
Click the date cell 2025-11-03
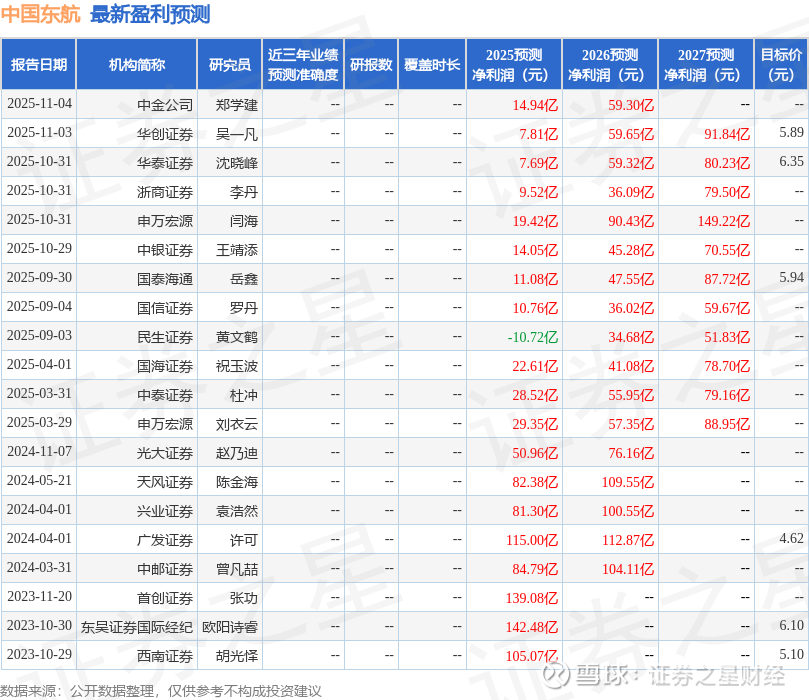tap(39, 132)
